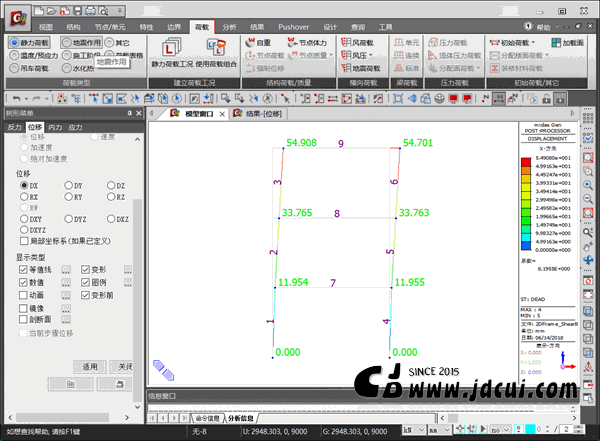Click the print icon in quick access toolbar
The image size is (600, 441).
coord(90,11)
